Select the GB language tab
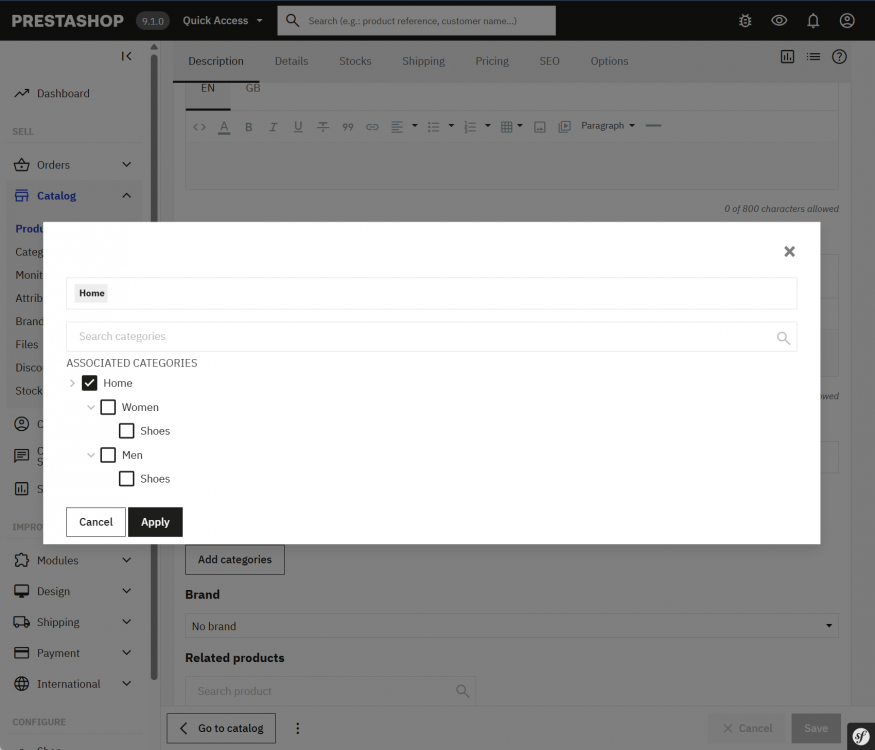The height and width of the screenshot is (750, 875). point(253,88)
